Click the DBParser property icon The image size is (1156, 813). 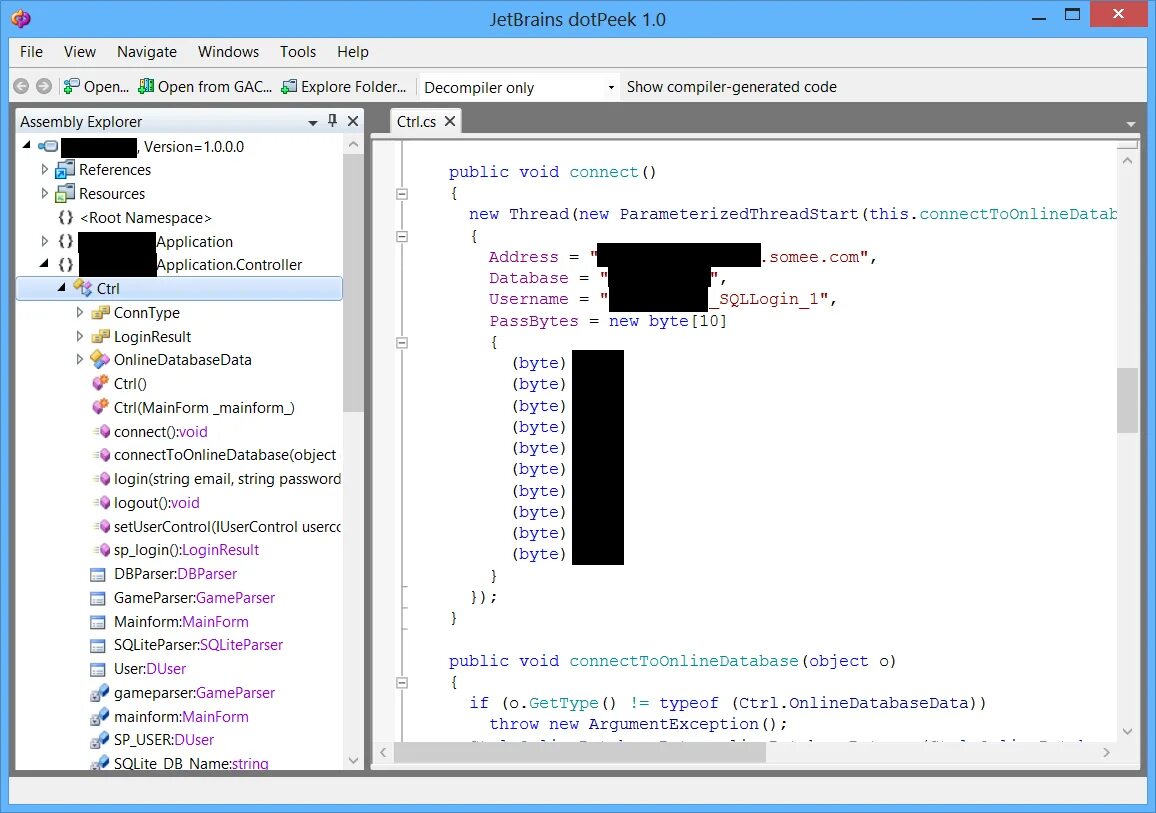coord(97,574)
